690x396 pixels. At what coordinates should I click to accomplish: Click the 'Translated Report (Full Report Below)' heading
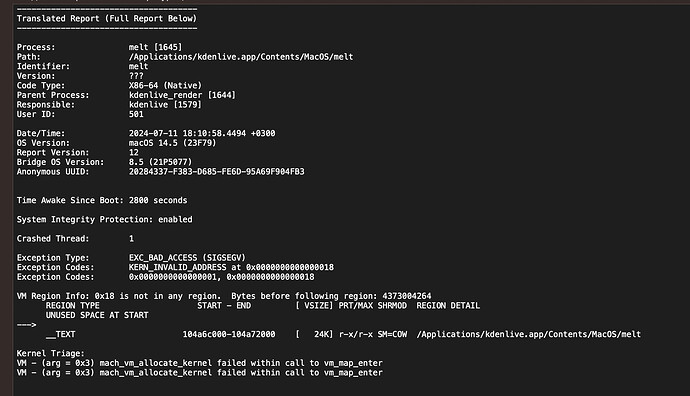point(106,18)
